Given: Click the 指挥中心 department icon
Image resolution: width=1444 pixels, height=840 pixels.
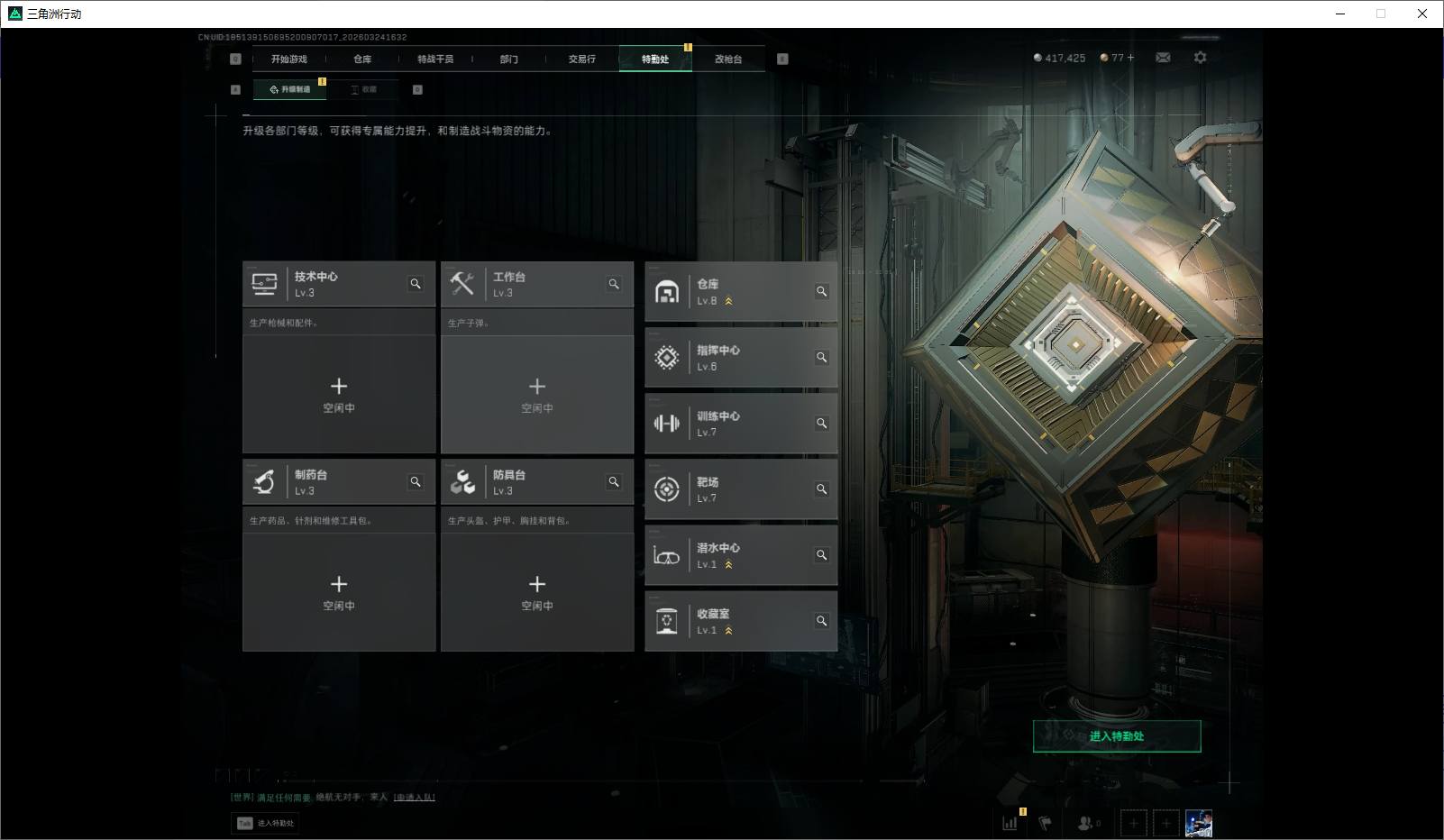Looking at the screenshot, I should 667,358.
